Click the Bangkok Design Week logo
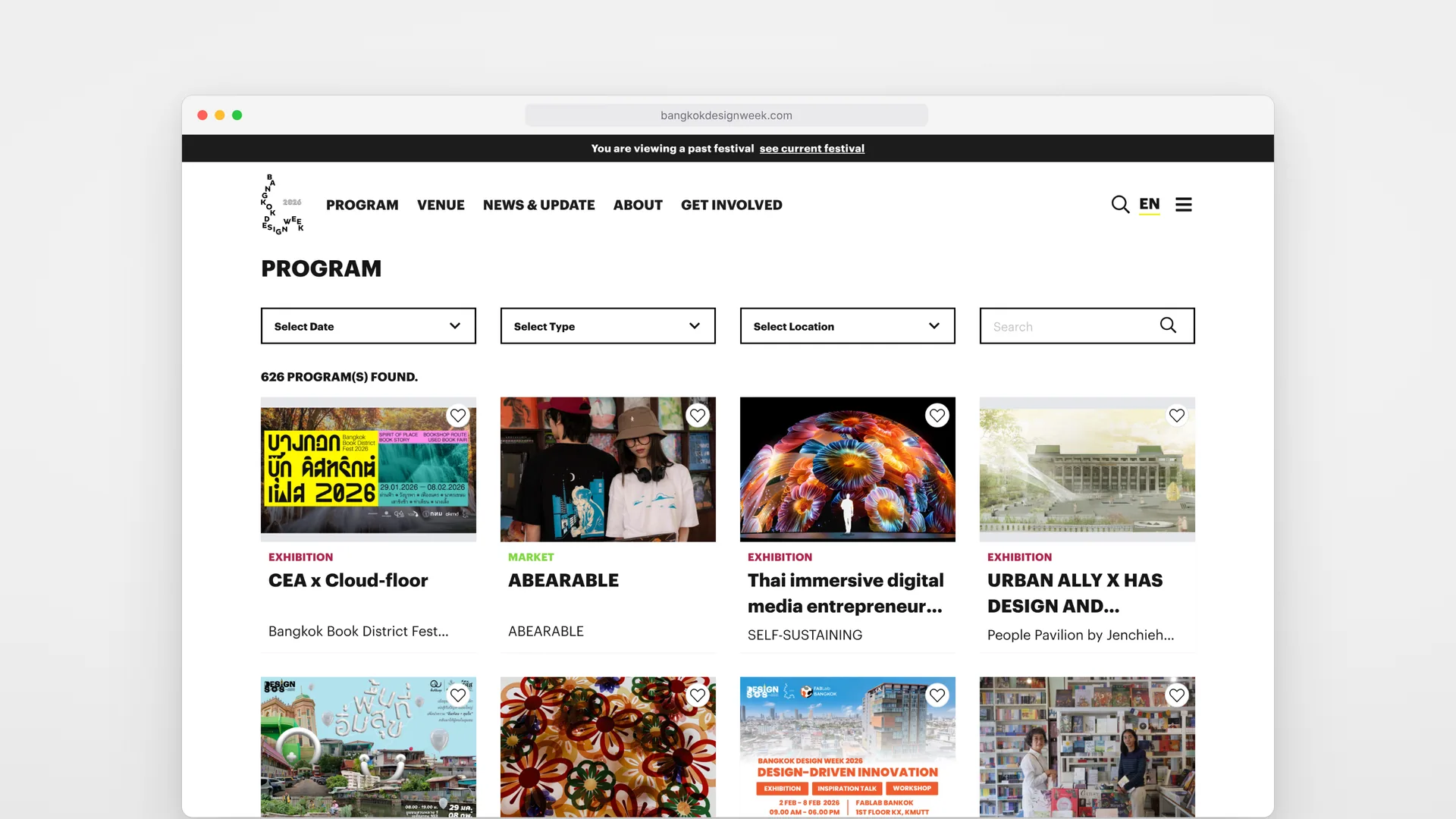 (x=282, y=205)
